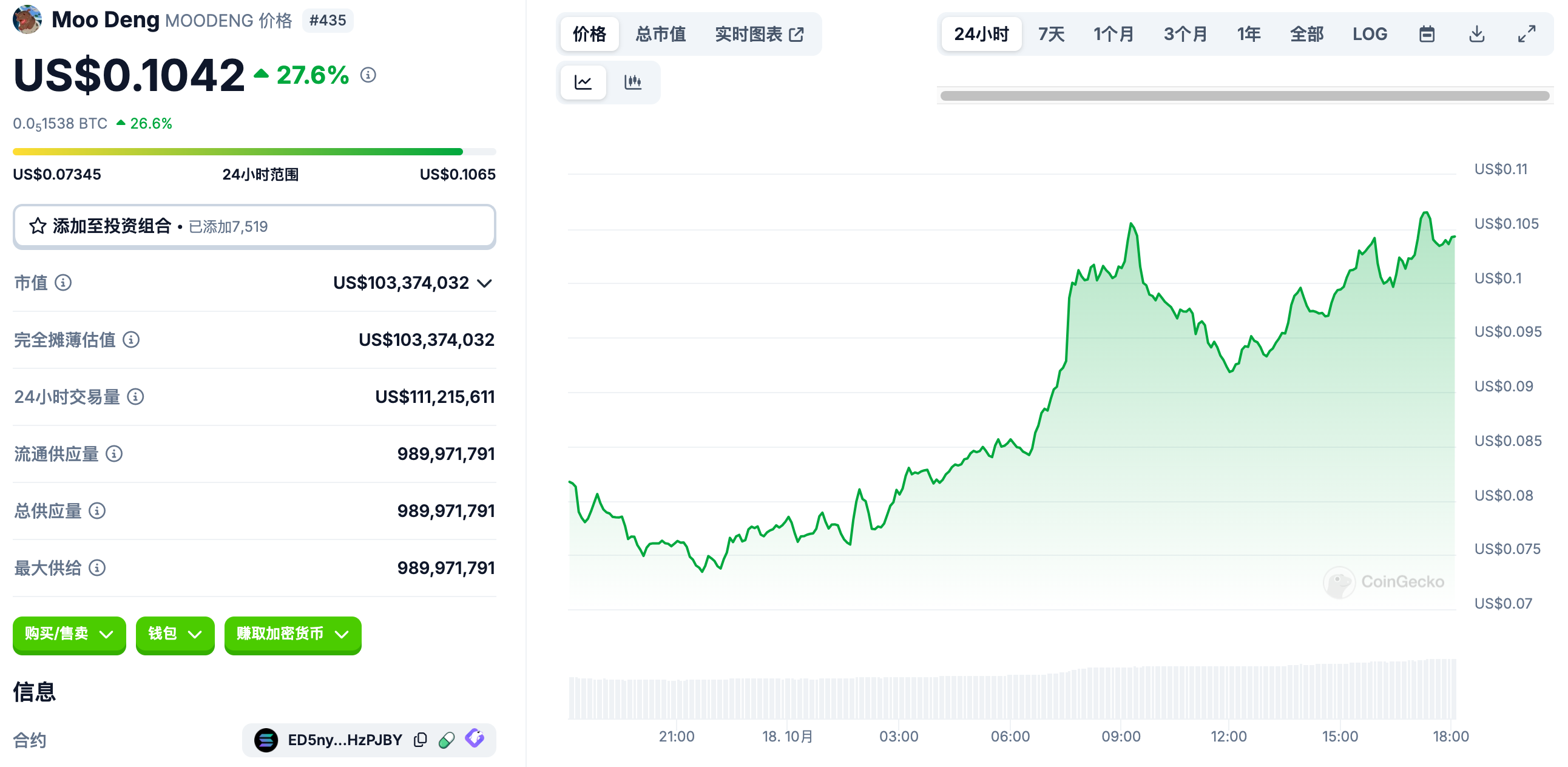Copy the ED5ny...HzPJBY contract address
The width and height of the screenshot is (1568, 767).
[420, 740]
